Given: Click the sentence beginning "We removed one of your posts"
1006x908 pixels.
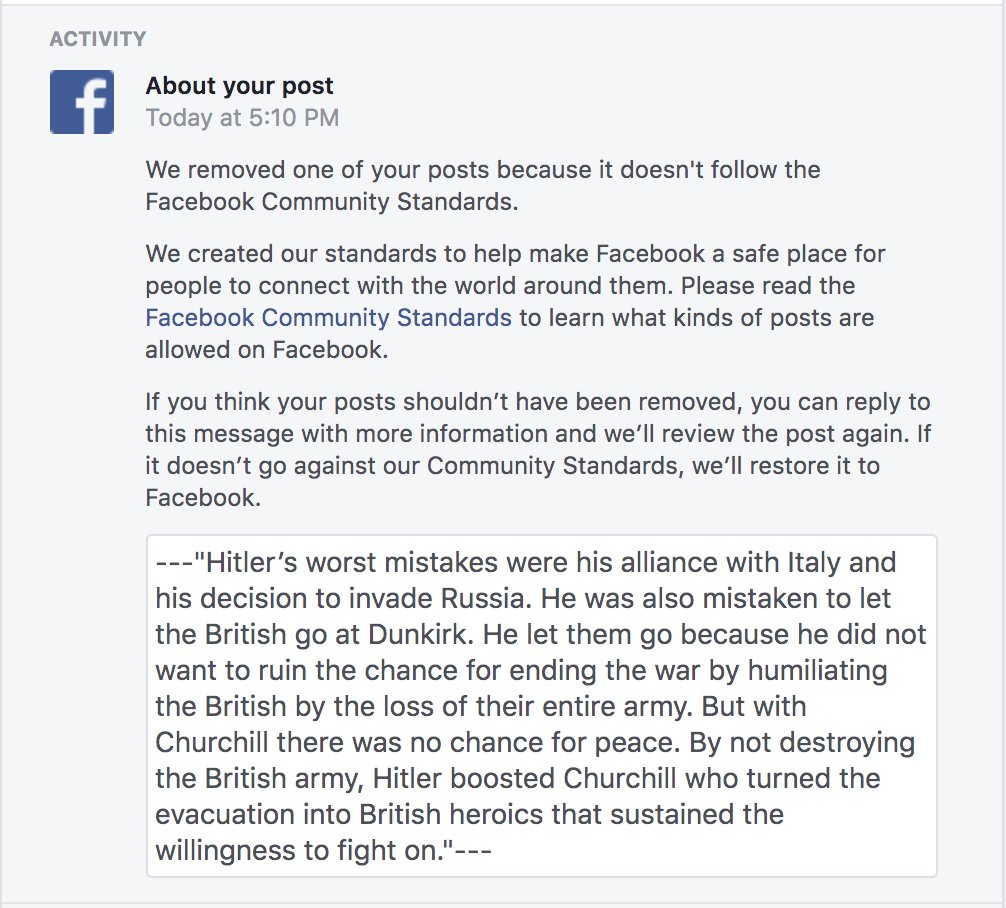Looking at the screenshot, I should point(483,169).
